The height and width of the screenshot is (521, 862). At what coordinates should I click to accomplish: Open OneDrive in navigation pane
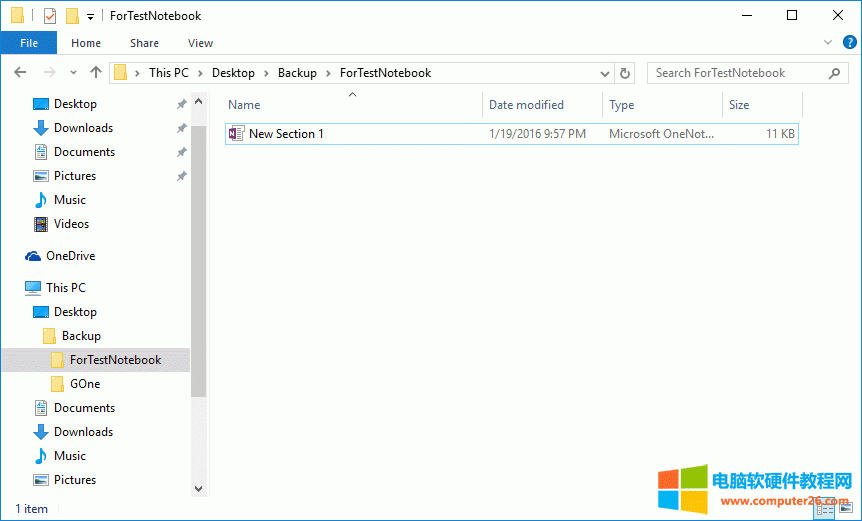click(70, 256)
